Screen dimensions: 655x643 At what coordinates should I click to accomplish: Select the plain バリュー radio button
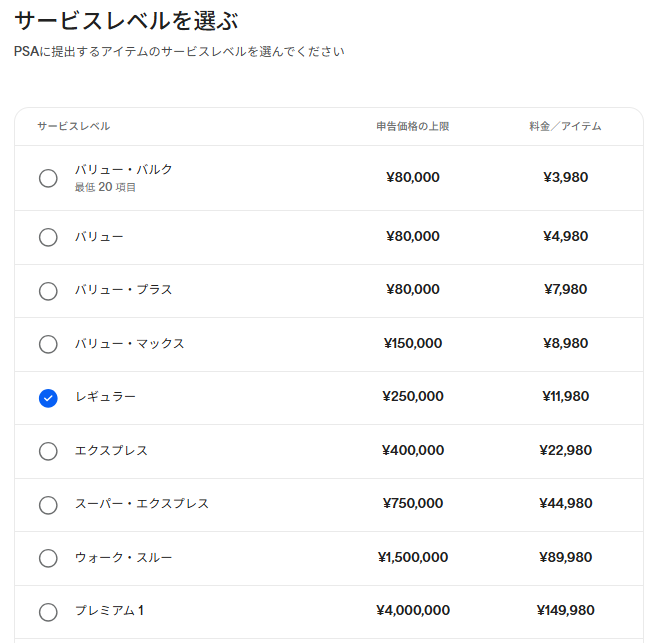(48, 237)
